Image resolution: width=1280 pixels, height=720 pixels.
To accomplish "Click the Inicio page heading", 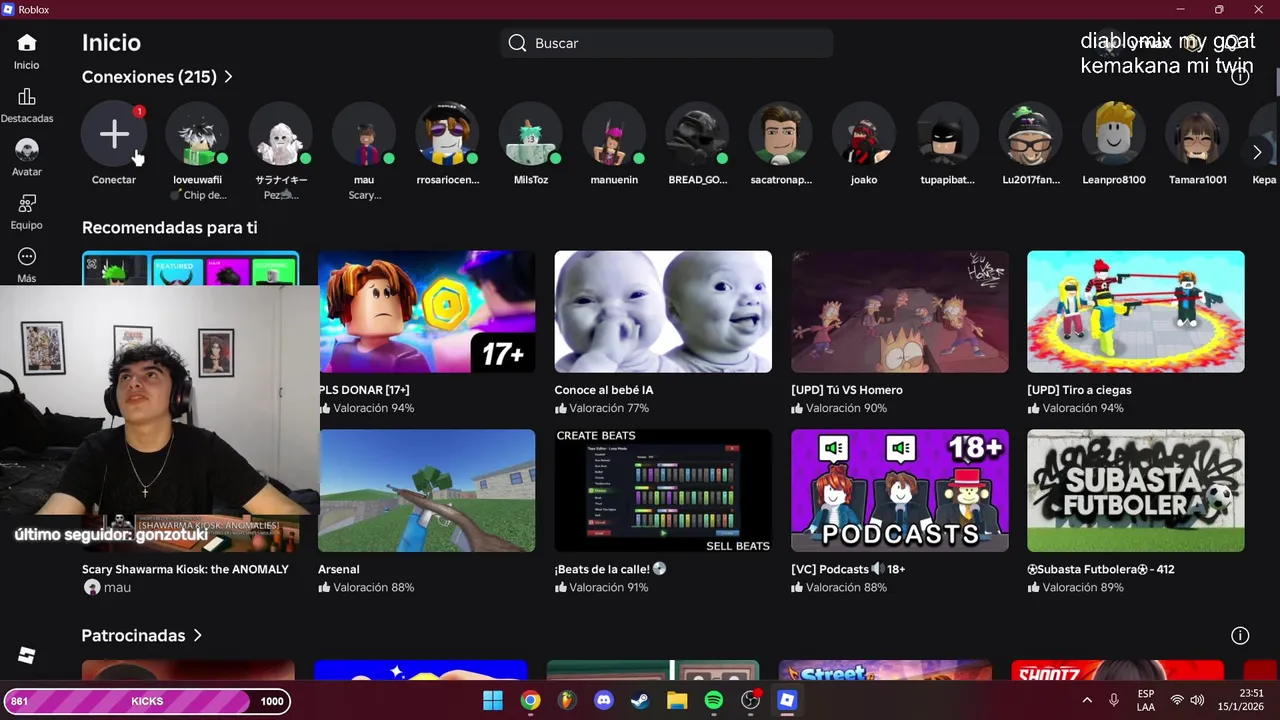I will coord(111,43).
